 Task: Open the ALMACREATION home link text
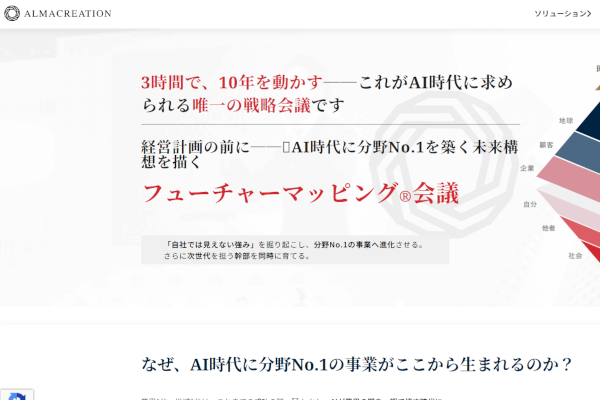pyautogui.click(x=68, y=14)
